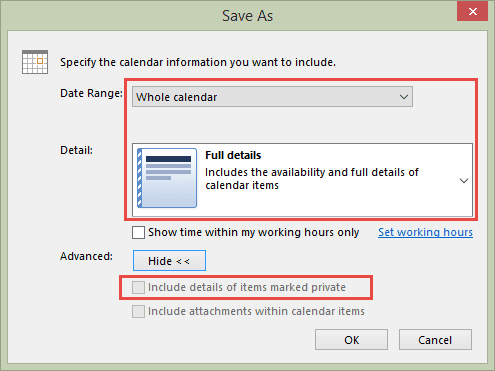Screen dimensions: 495x371
Task: Click the Specify the calendar information instruction text
Action: pyautogui.click(x=198, y=62)
